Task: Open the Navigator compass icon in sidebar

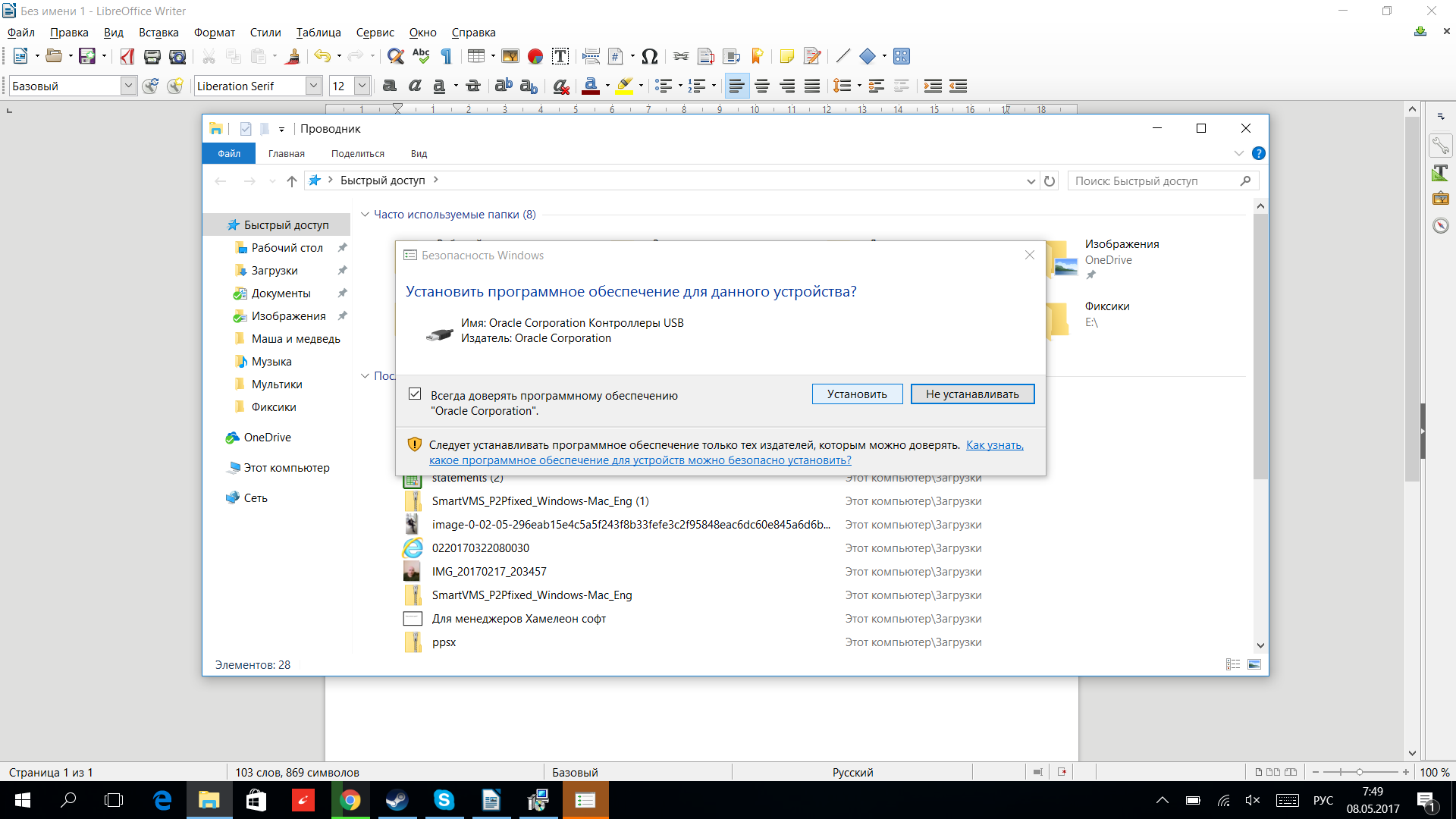Action: [1441, 225]
